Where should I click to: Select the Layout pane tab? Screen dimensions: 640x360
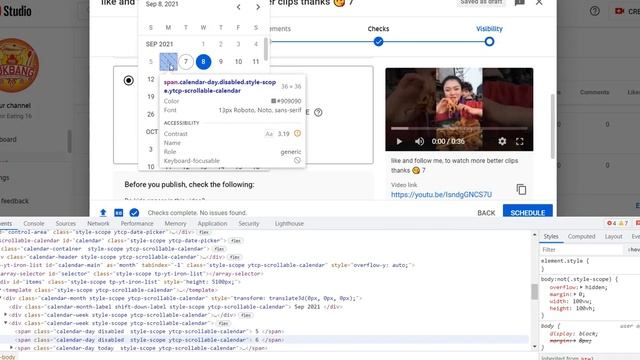point(613,237)
